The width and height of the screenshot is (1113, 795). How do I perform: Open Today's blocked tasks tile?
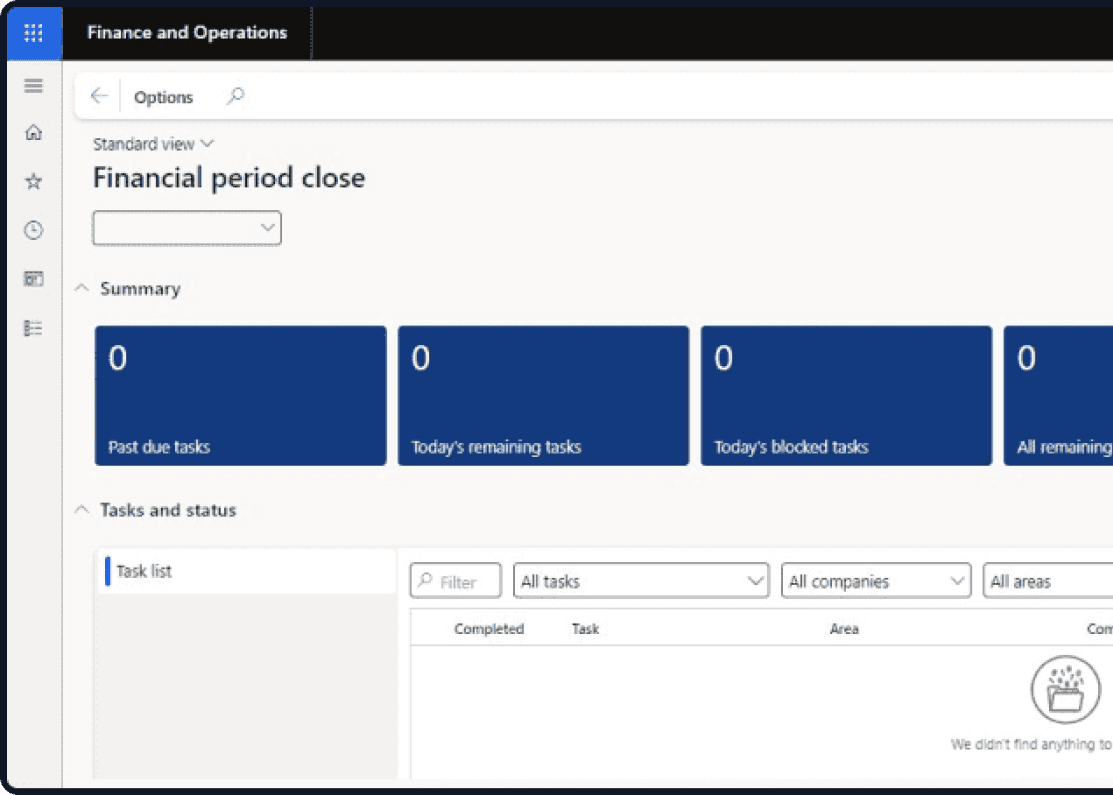pos(846,396)
